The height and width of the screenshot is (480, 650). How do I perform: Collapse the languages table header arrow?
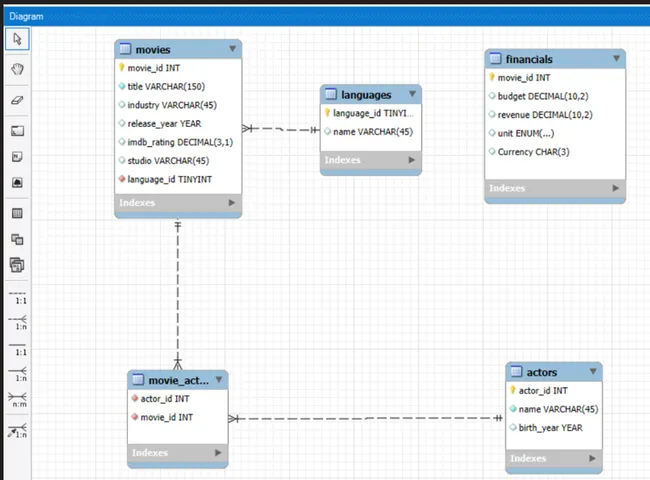click(x=412, y=94)
